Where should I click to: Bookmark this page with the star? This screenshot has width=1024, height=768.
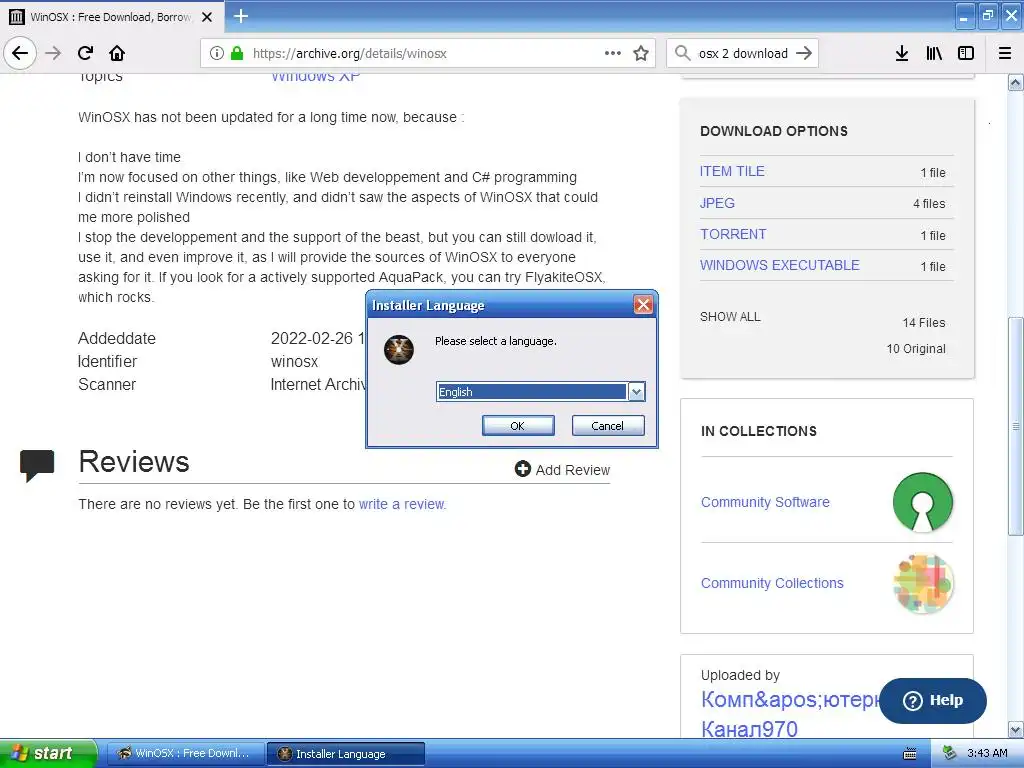pos(641,53)
